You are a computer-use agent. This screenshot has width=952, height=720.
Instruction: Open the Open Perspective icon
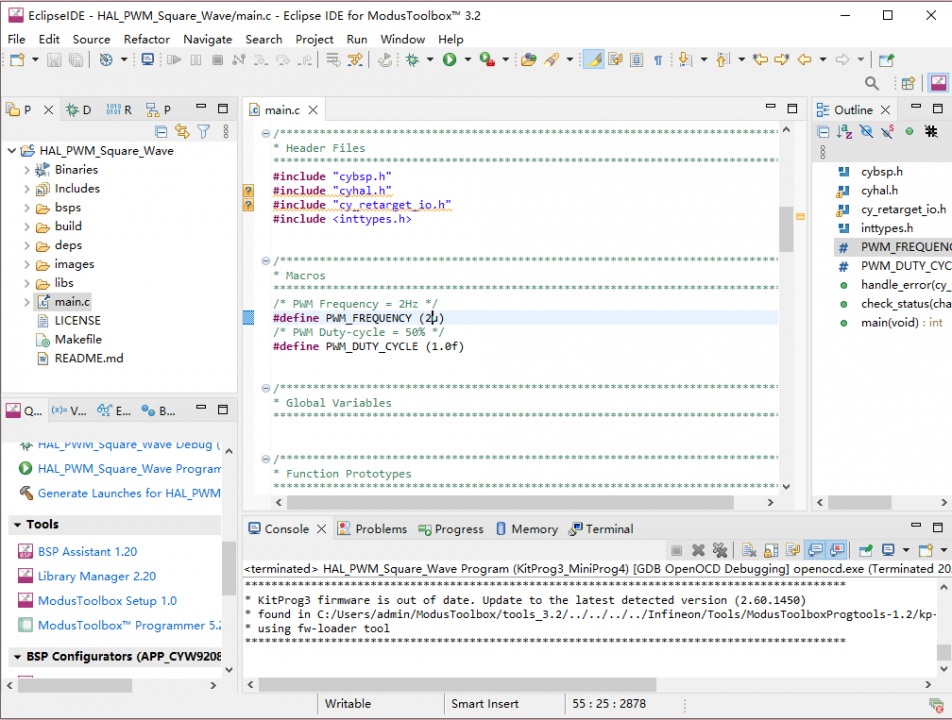tap(908, 83)
